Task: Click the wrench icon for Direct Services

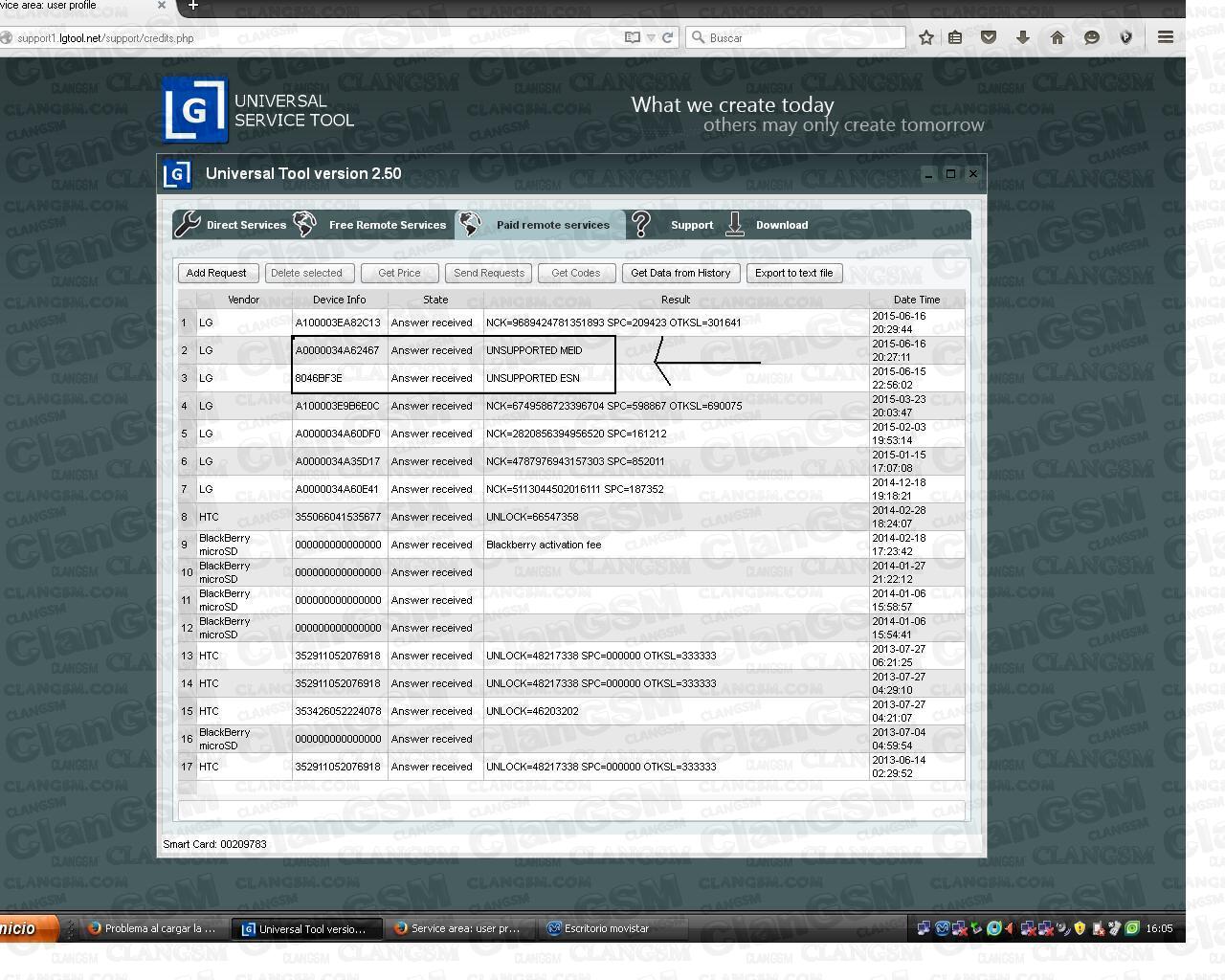Action: [188, 224]
